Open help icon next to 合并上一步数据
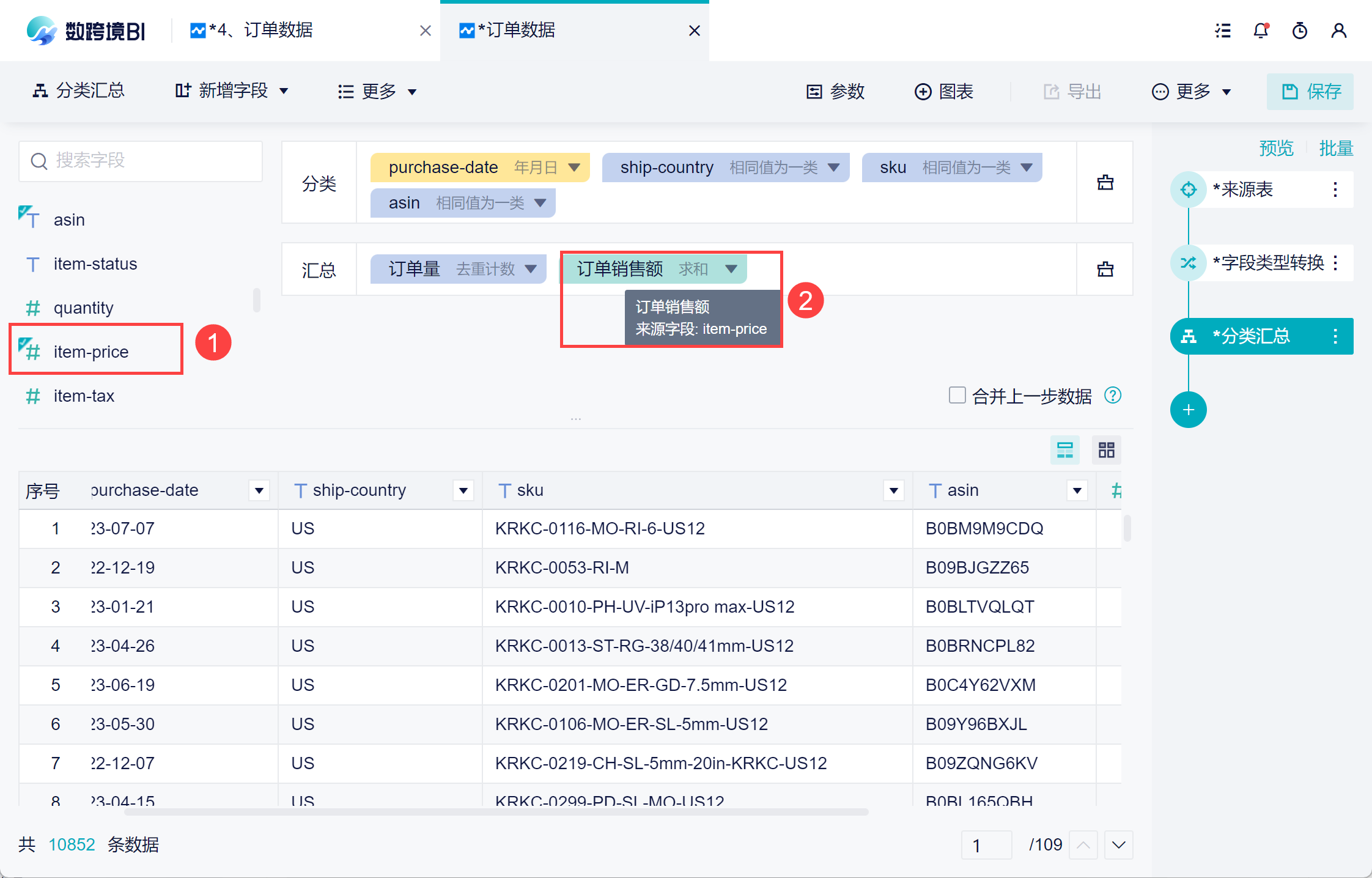1372x878 pixels. coord(1113,396)
